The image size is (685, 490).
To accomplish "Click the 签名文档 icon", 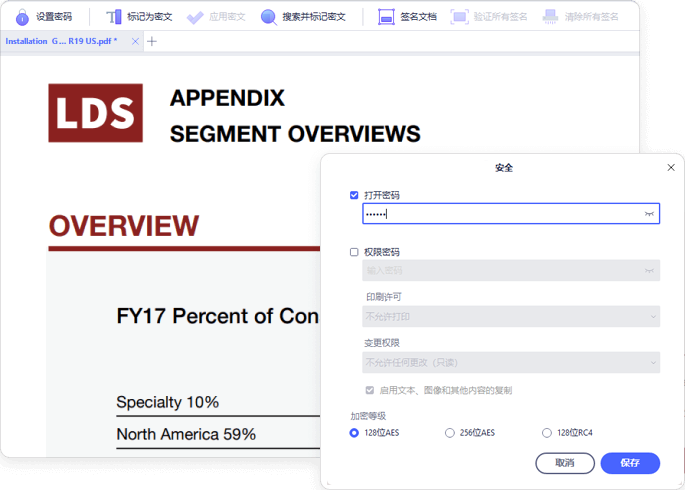I will [386, 17].
